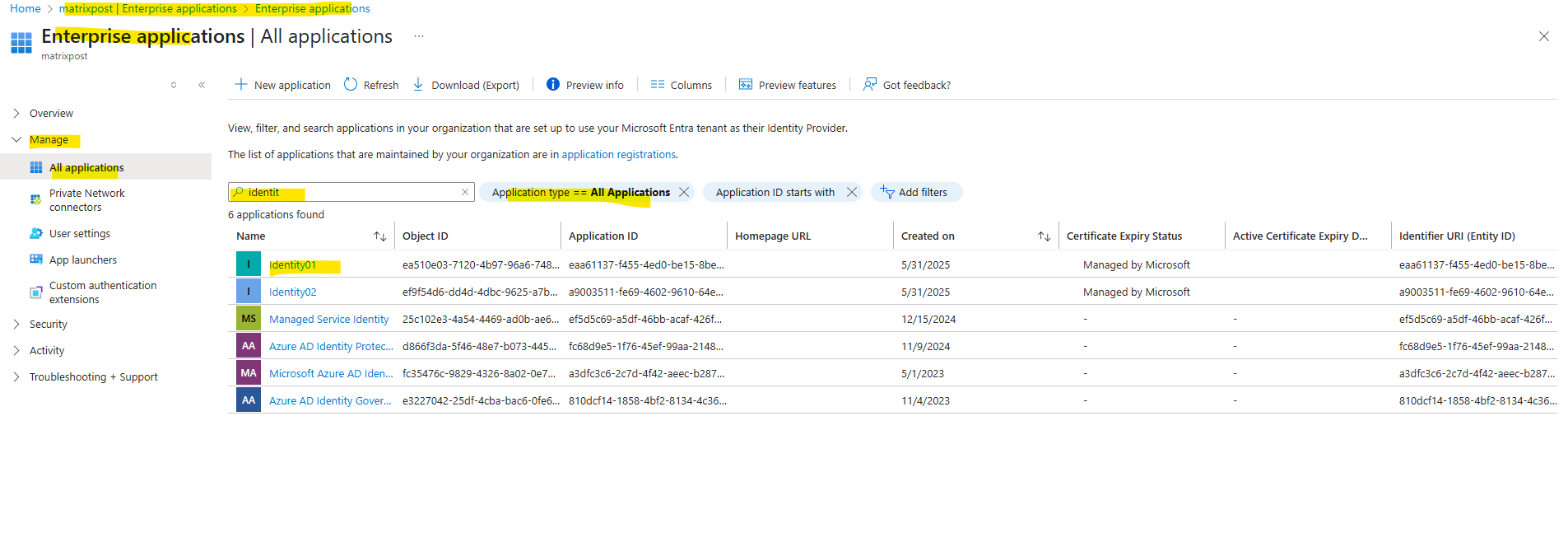Open Microsoft Azure AD Iden... link
The height and width of the screenshot is (533, 1568).
point(331,373)
